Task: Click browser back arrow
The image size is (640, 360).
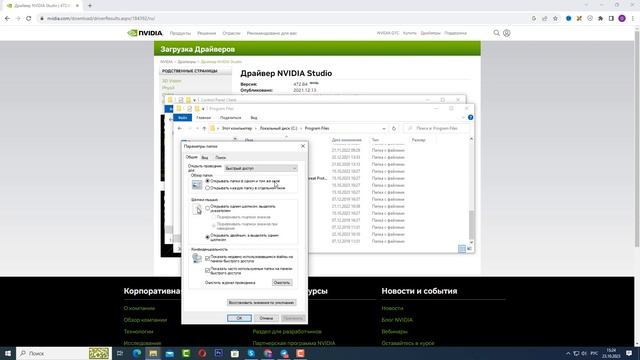Action: point(7,18)
